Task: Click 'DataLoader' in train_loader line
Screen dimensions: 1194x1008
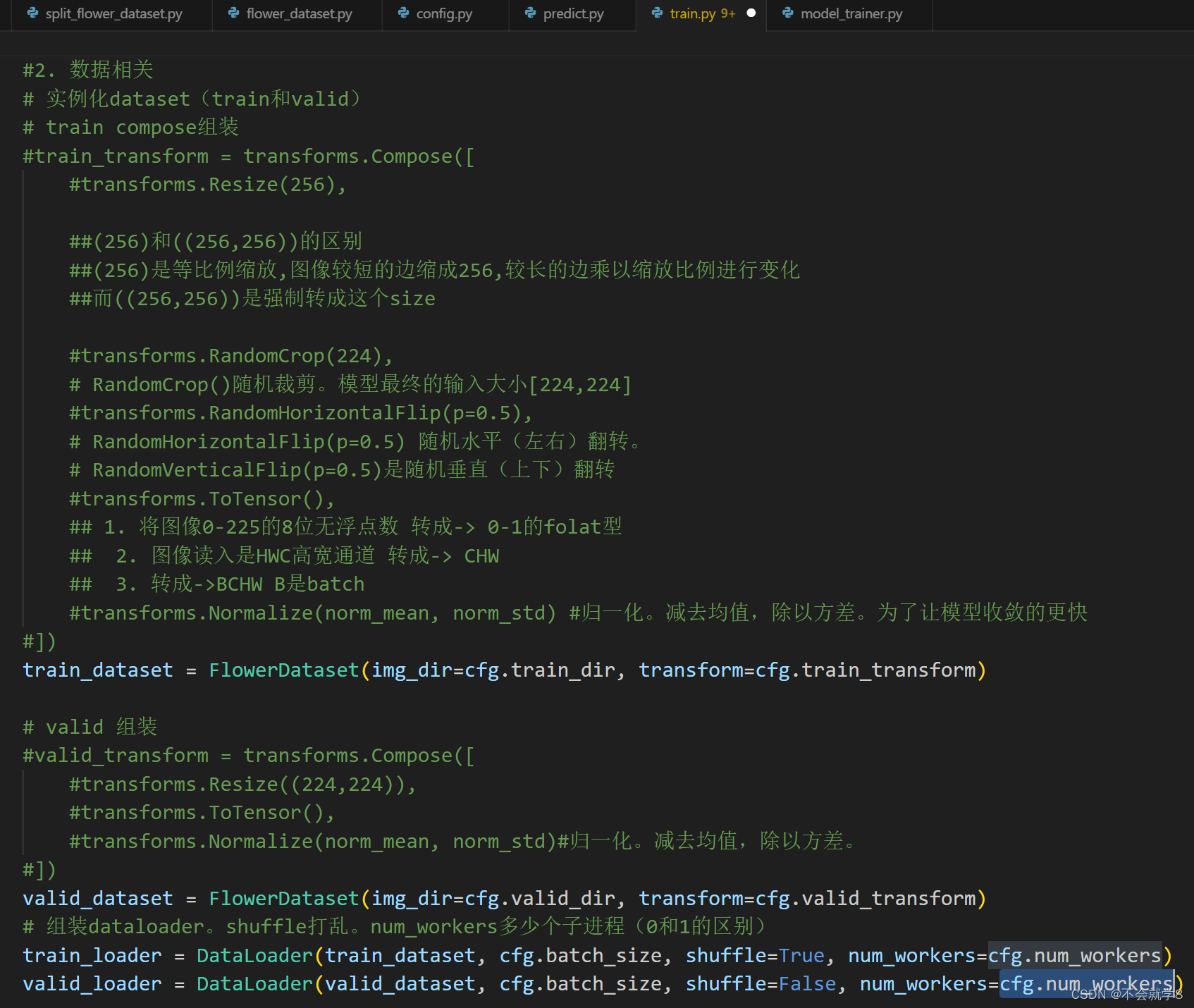Action: pos(254,956)
